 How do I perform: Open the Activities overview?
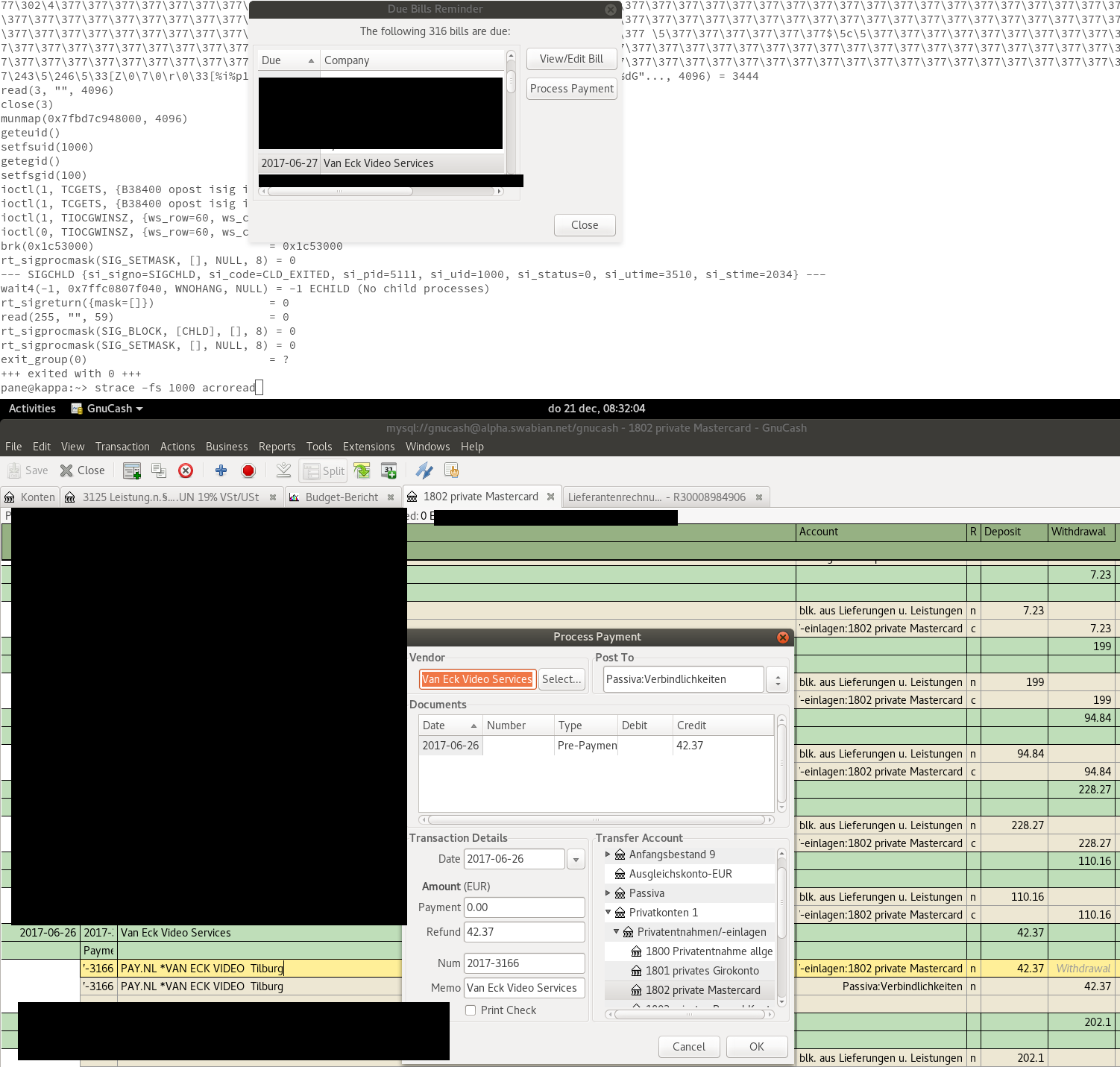pos(32,409)
